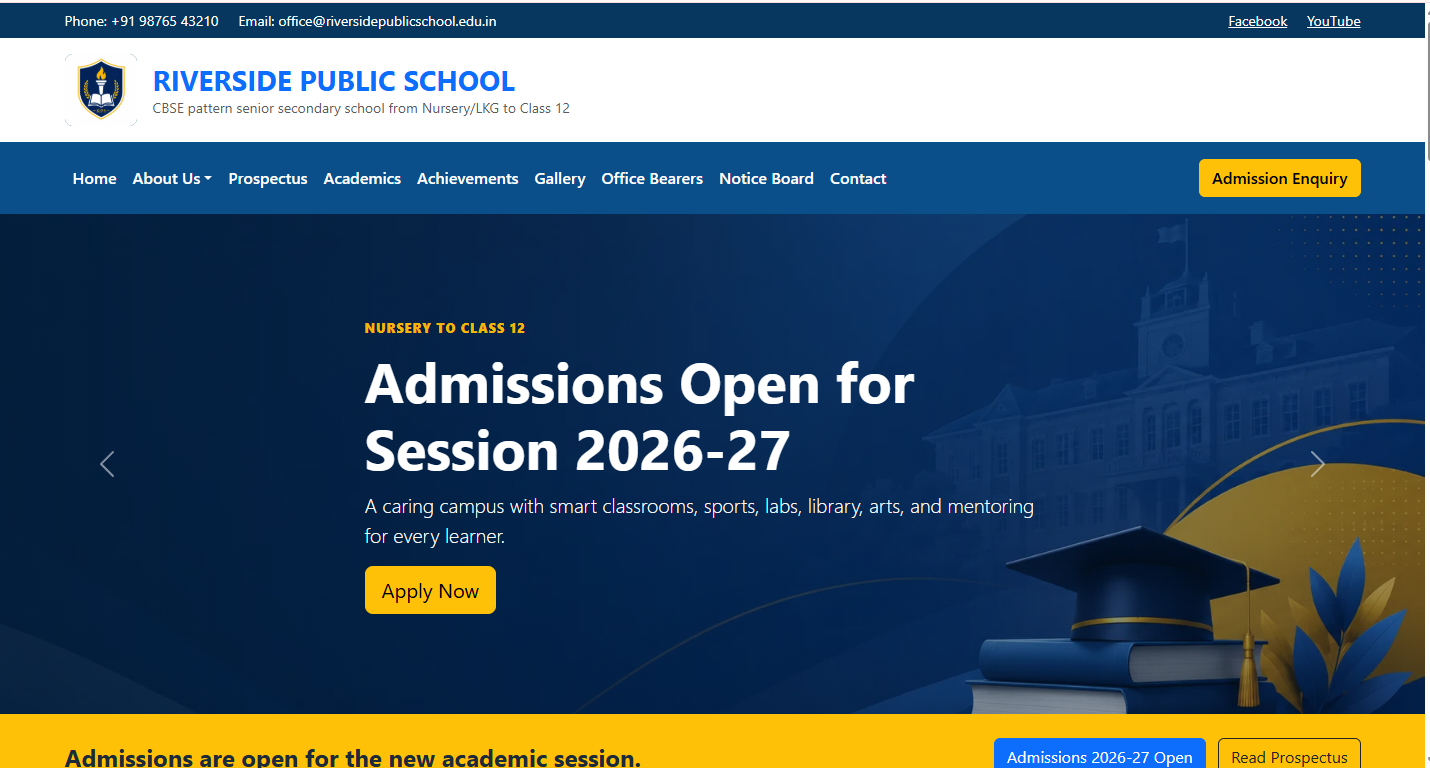Image resolution: width=1430 pixels, height=768 pixels.
Task: Click the RIVERSIDE PUBLIC SCHOOL title
Action: click(334, 81)
